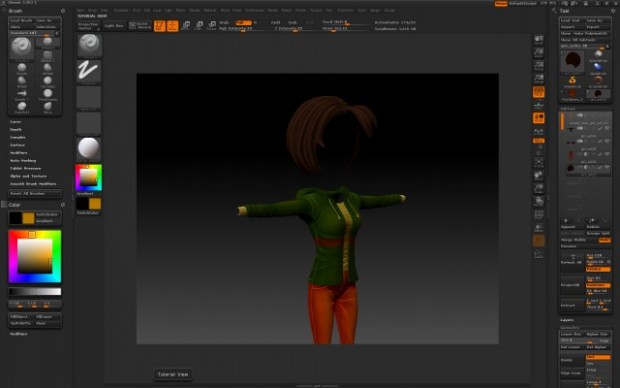620x388 pixels.
Task: Select the large Standard brush icon in Brush palette
Action: pos(22,48)
